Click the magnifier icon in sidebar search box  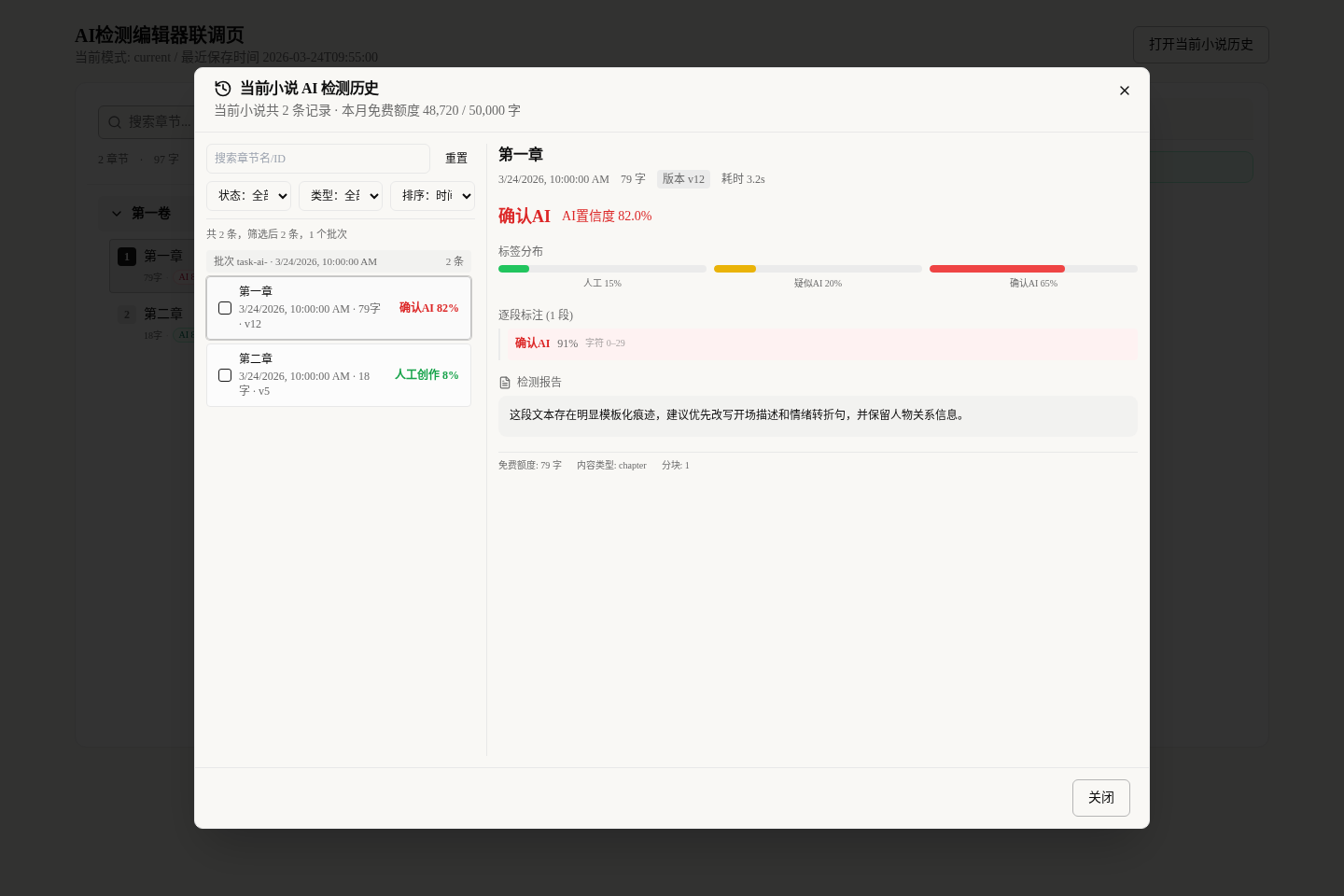coord(115,122)
